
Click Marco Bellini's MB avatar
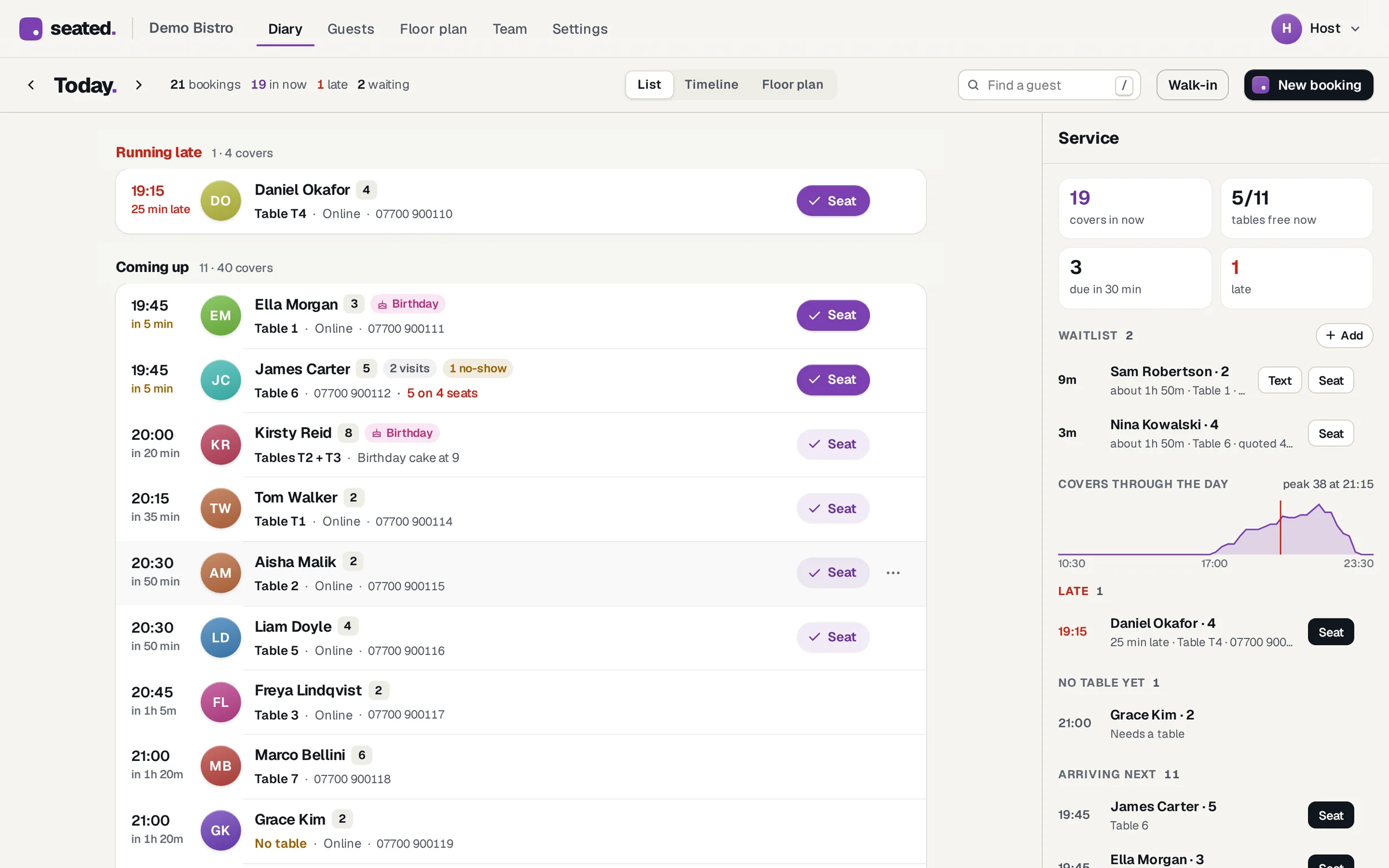click(221, 766)
